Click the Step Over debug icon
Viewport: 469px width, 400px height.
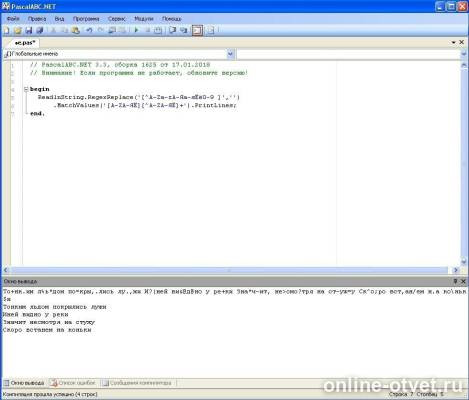183,31
